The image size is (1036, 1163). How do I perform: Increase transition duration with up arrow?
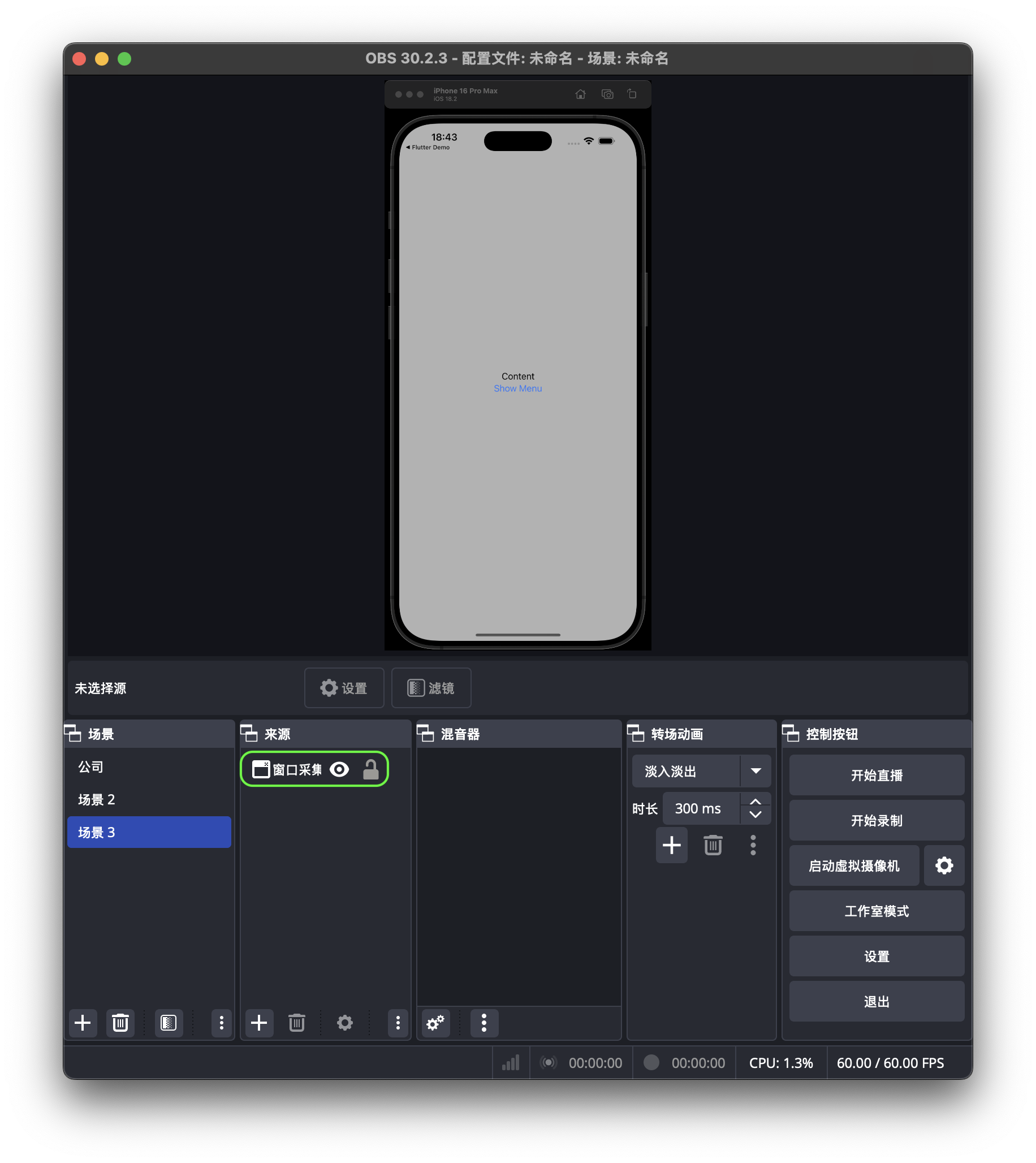pyautogui.click(x=756, y=802)
